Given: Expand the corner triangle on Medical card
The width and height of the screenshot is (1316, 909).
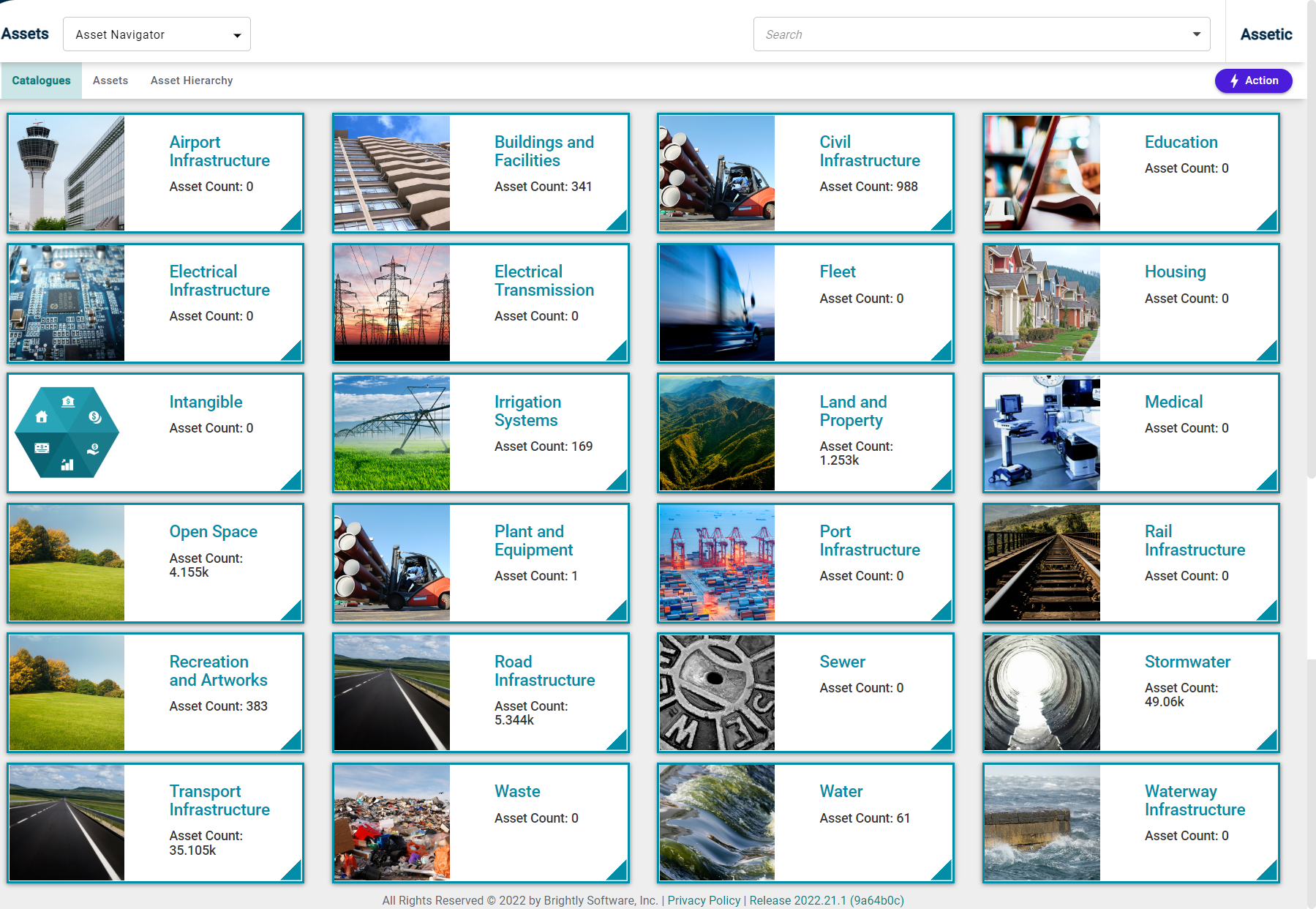Looking at the screenshot, I should coord(1269,482).
